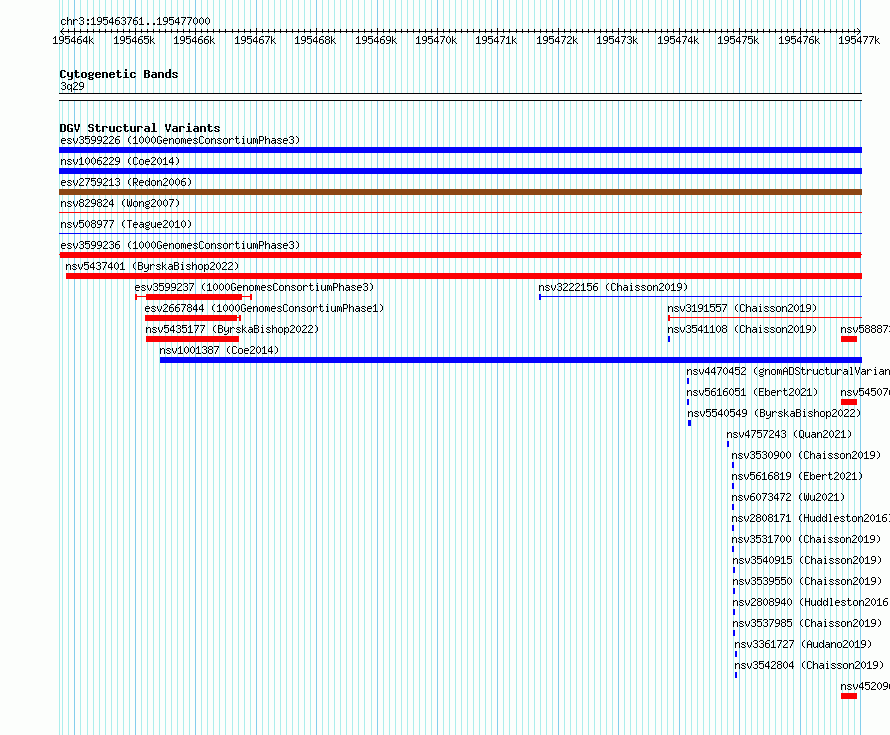The height and width of the screenshot is (735, 890).
Task: Open nsv3540915 (Chaisson2019) label
Action: pyautogui.click(x=807, y=560)
